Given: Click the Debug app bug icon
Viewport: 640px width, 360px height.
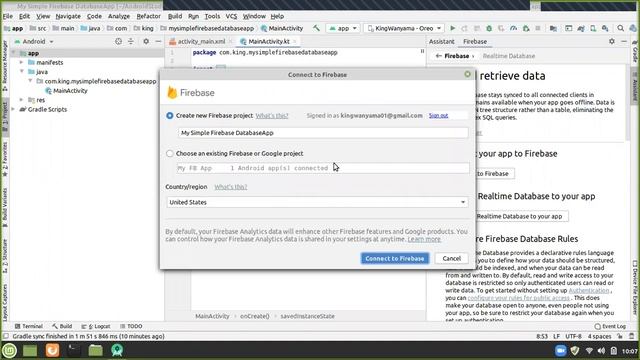Looking at the screenshot, I should point(489,28).
